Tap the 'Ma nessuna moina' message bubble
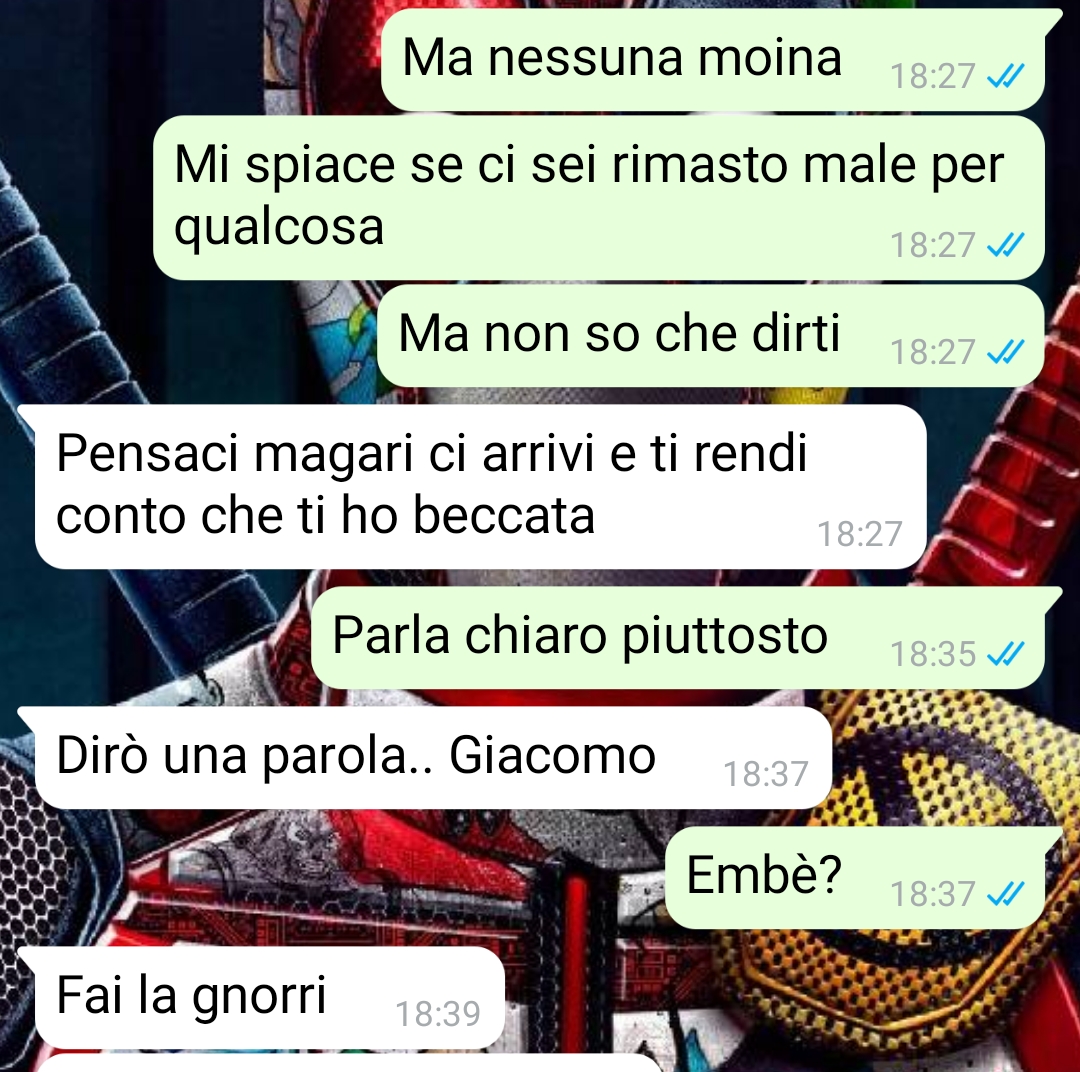 tap(713, 60)
